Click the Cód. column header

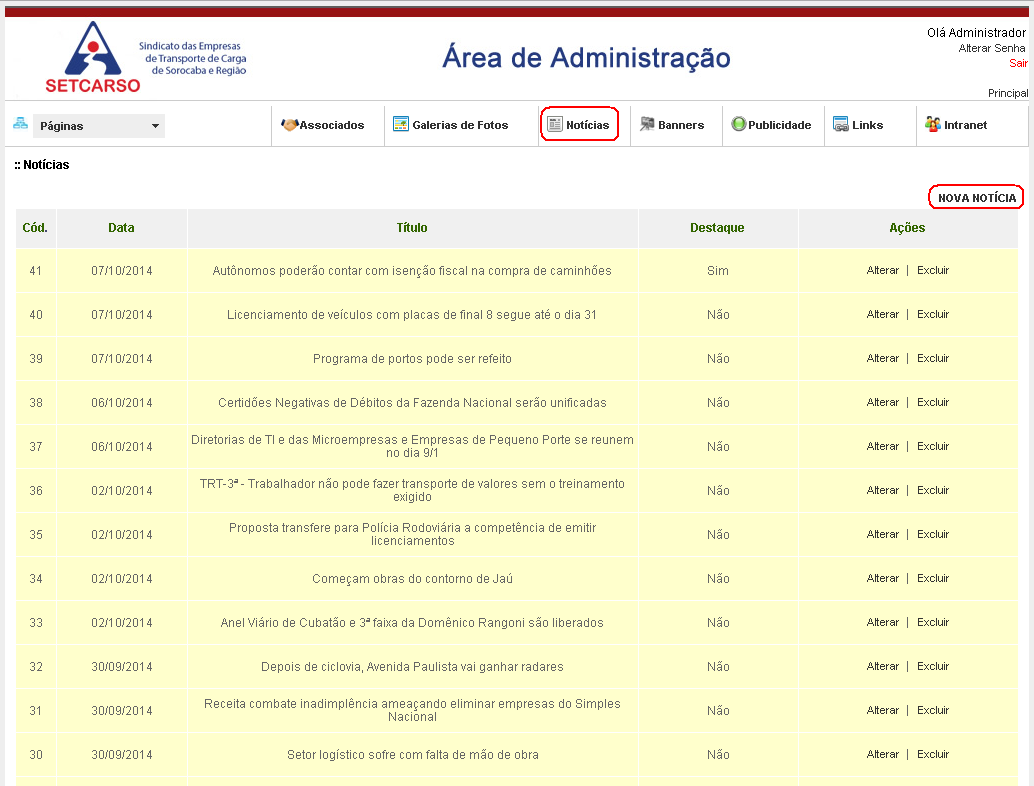(35, 227)
